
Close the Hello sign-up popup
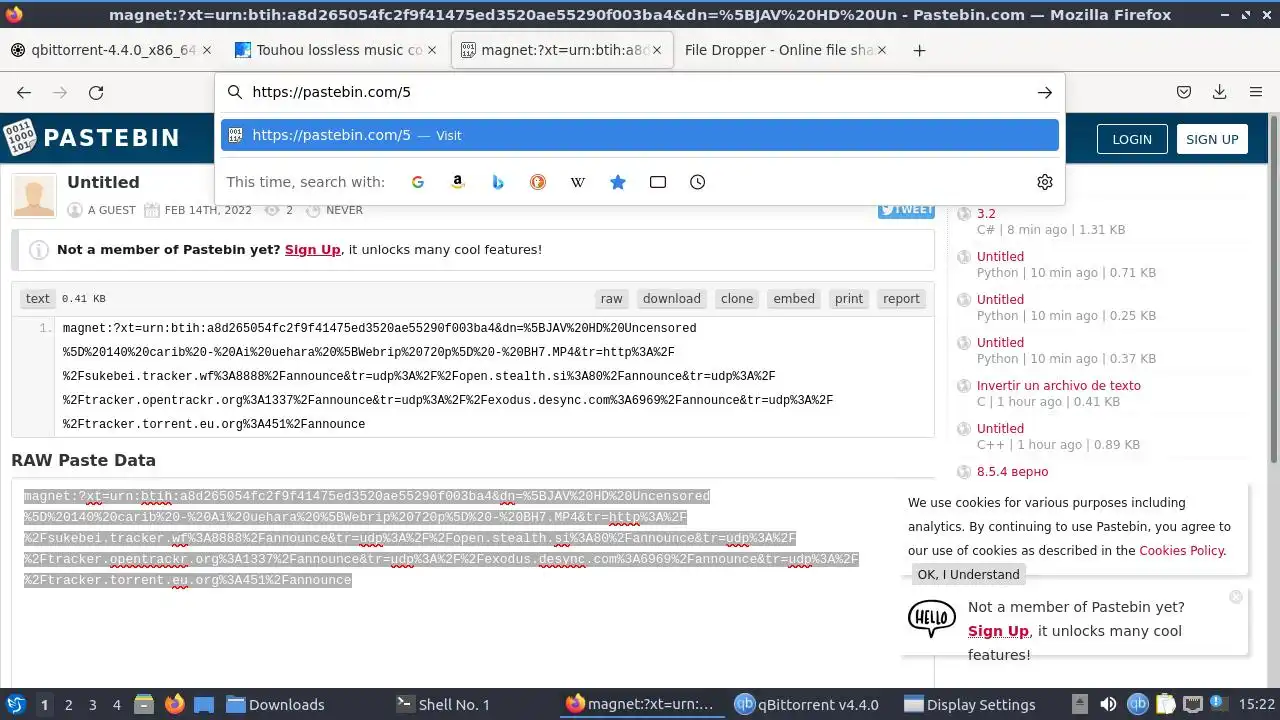[x=1236, y=597]
